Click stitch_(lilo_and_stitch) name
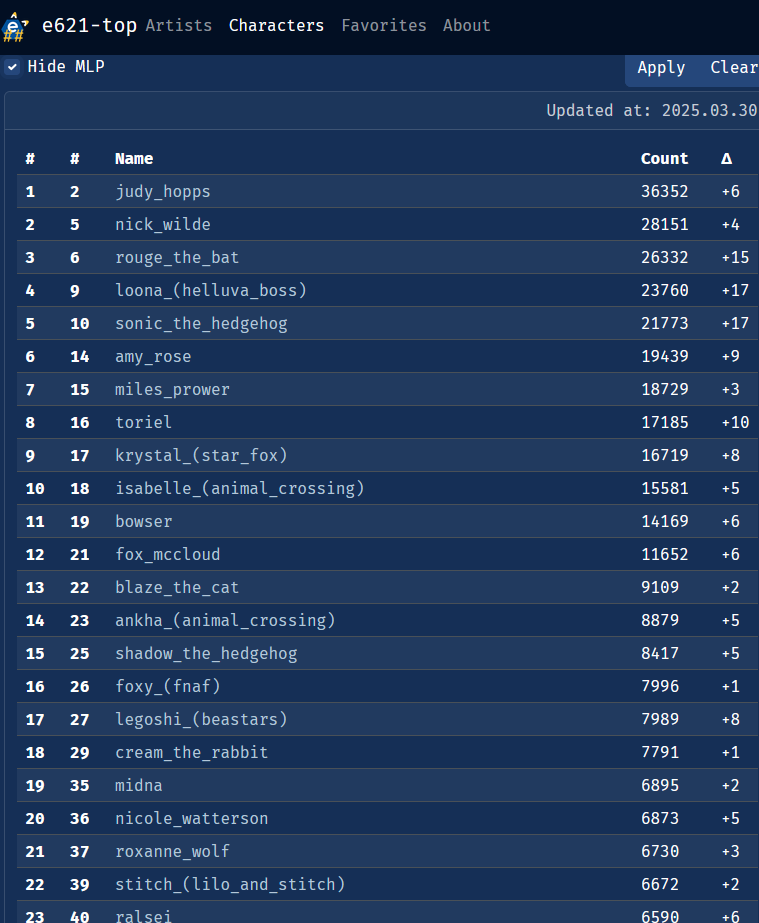The height and width of the screenshot is (923, 759). click(x=230, y=884)
